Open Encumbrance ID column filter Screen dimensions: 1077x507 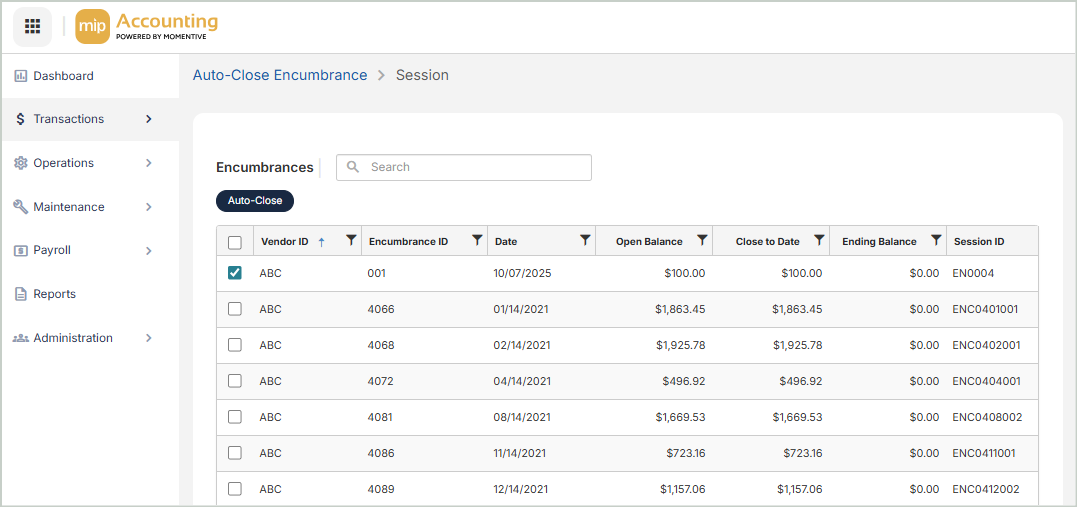point(477,240)
